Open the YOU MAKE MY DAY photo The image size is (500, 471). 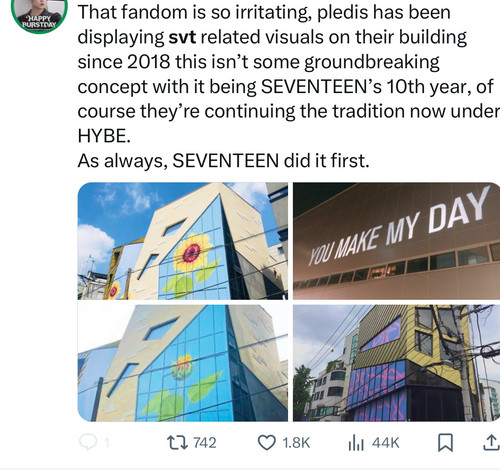pyautogui.click(x=397, y=241)
